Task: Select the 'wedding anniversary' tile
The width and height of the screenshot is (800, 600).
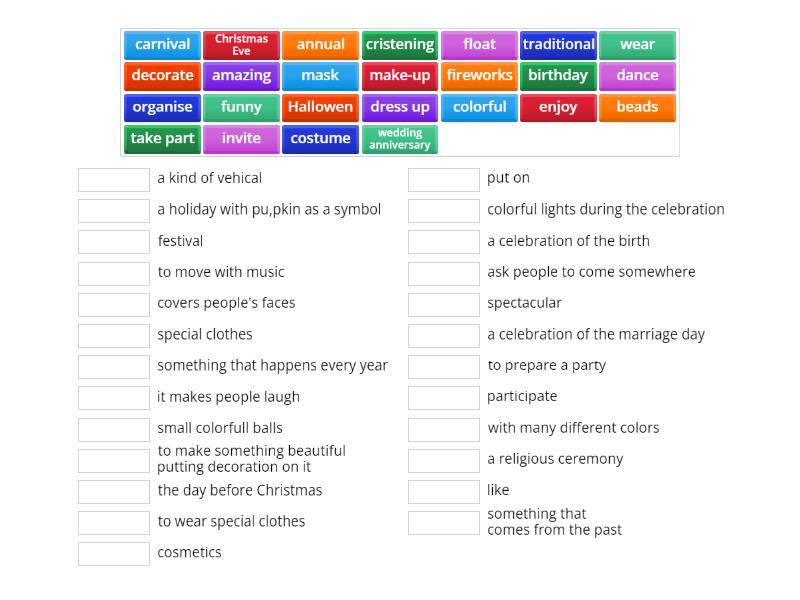Action: pos(399,139)
